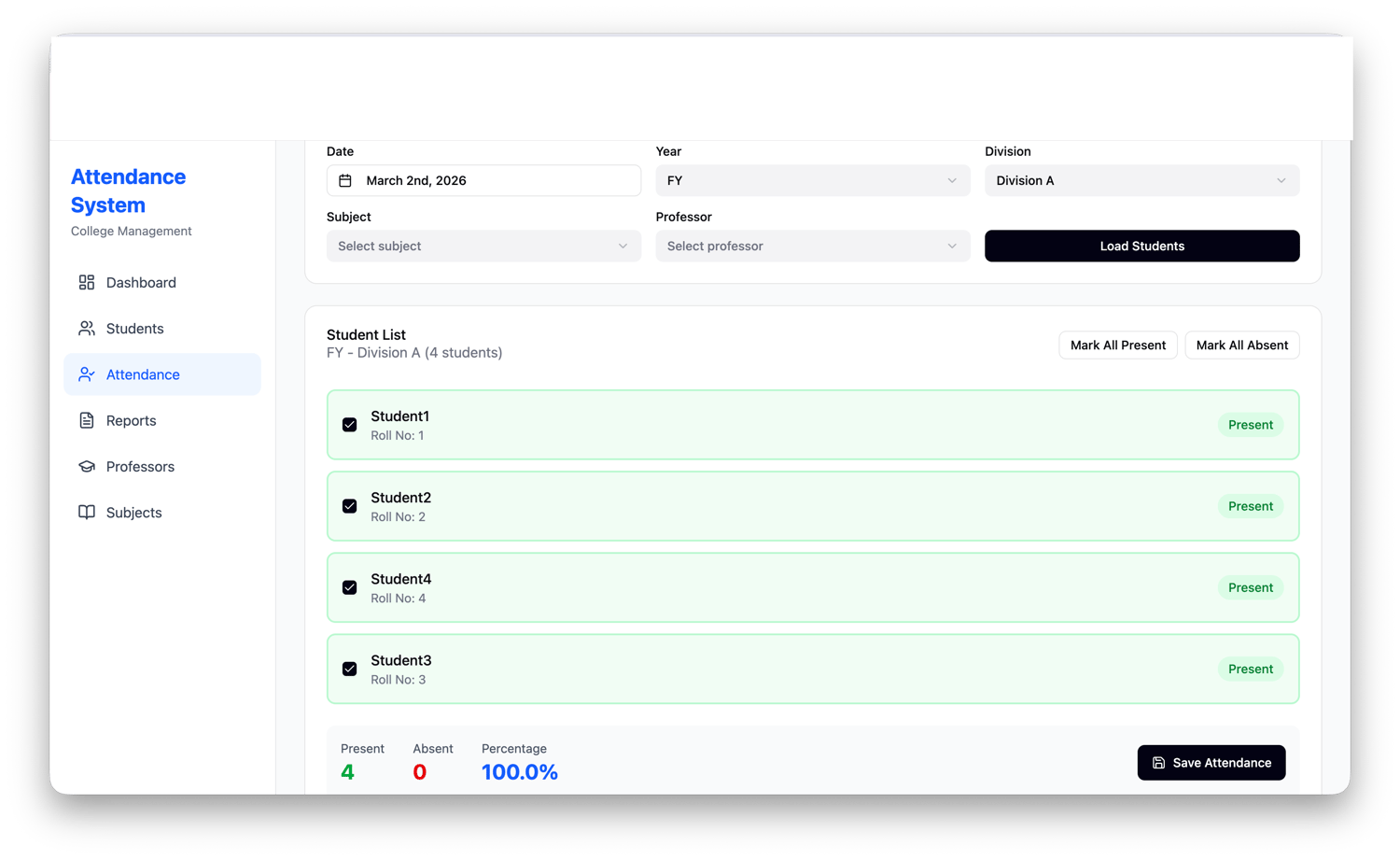Click the 'Roll No: 2' text
Image resolution: width=1400 pixels, height=860 pixels.
point(399,516)
